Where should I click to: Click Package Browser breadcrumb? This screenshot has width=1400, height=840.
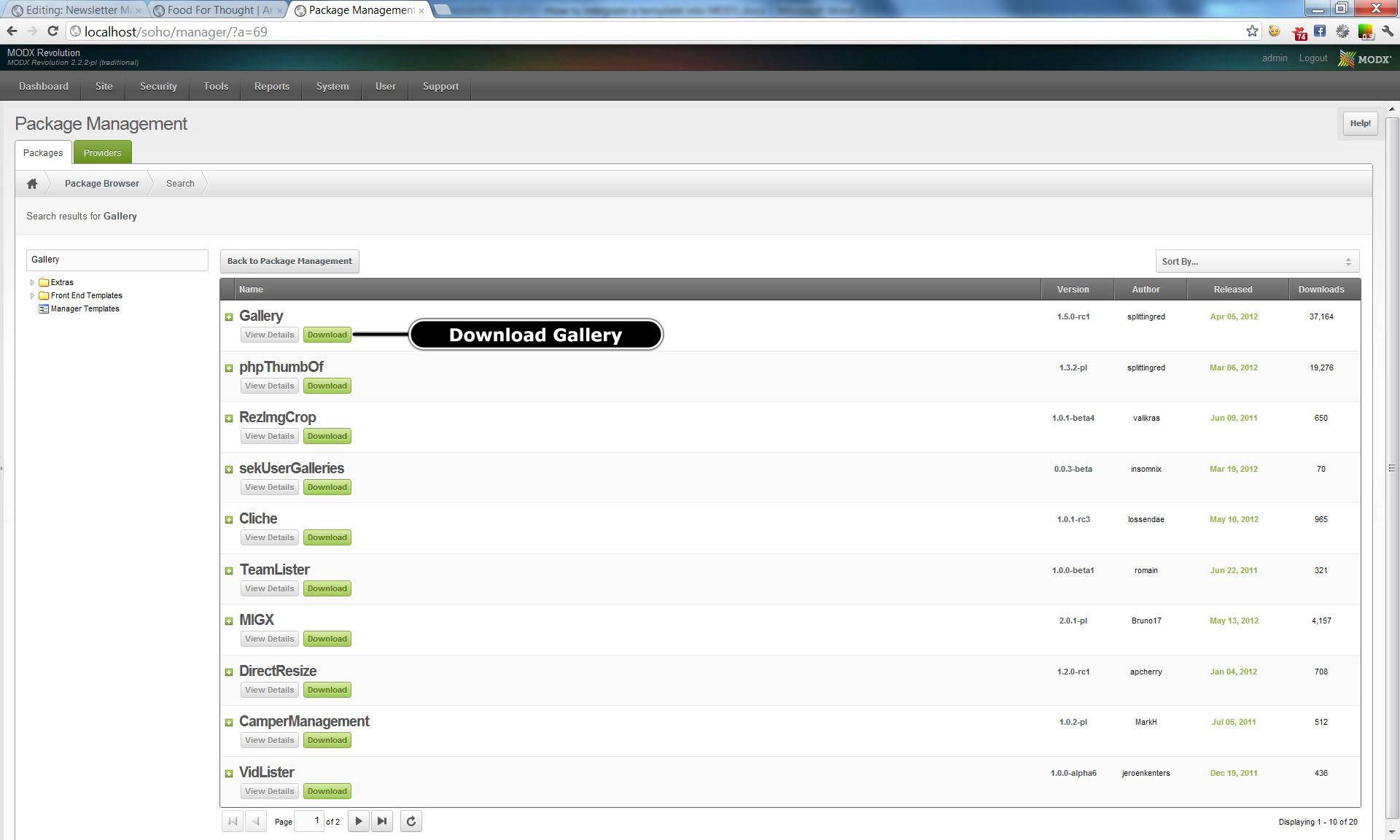[x=102, y=184]
